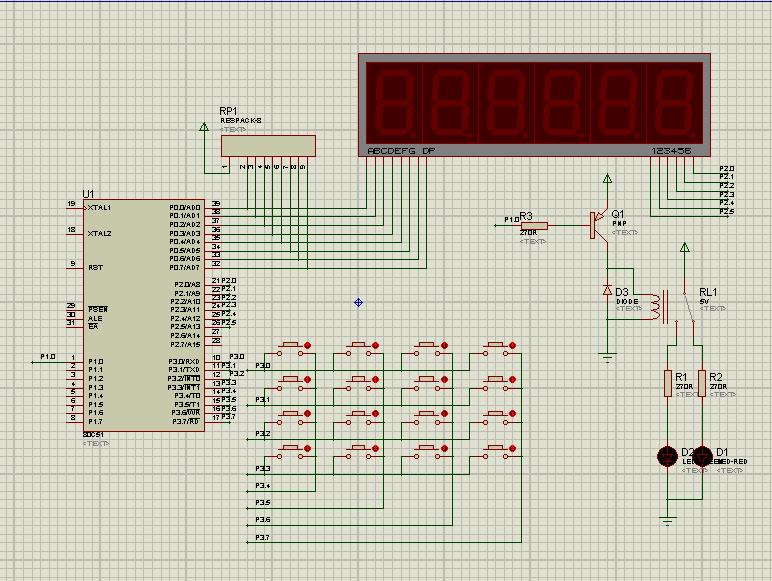This screenshot has width=772, height=581.
Task: Click the ABCDEFG DP segment label on the display
Action: pos(401,151)
